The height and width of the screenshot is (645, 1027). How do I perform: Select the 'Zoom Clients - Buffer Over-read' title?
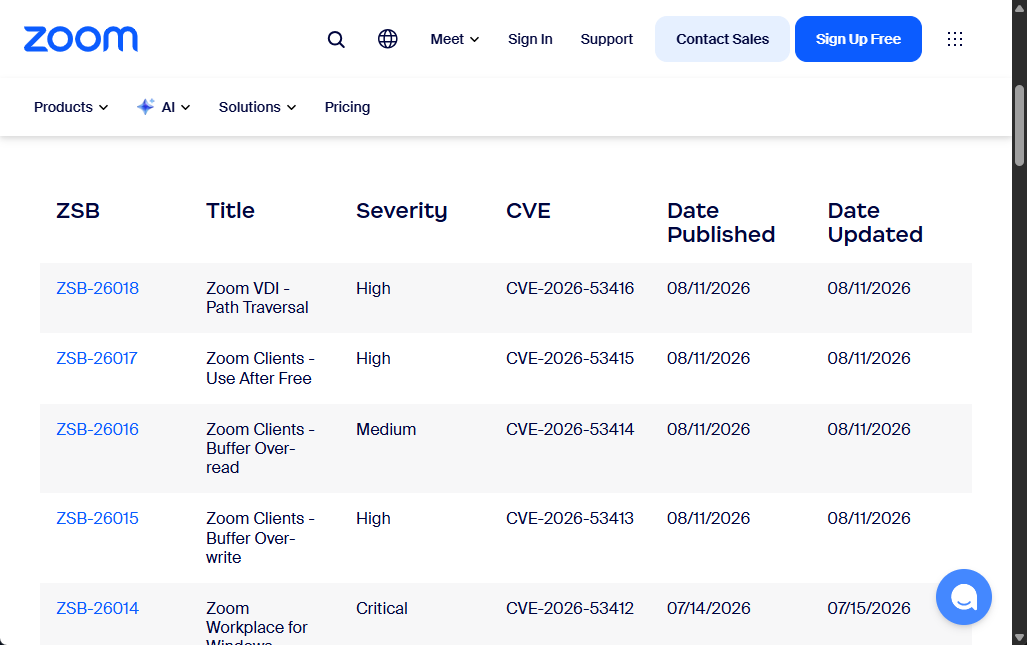pyautogui.click(x=261, y=449)
